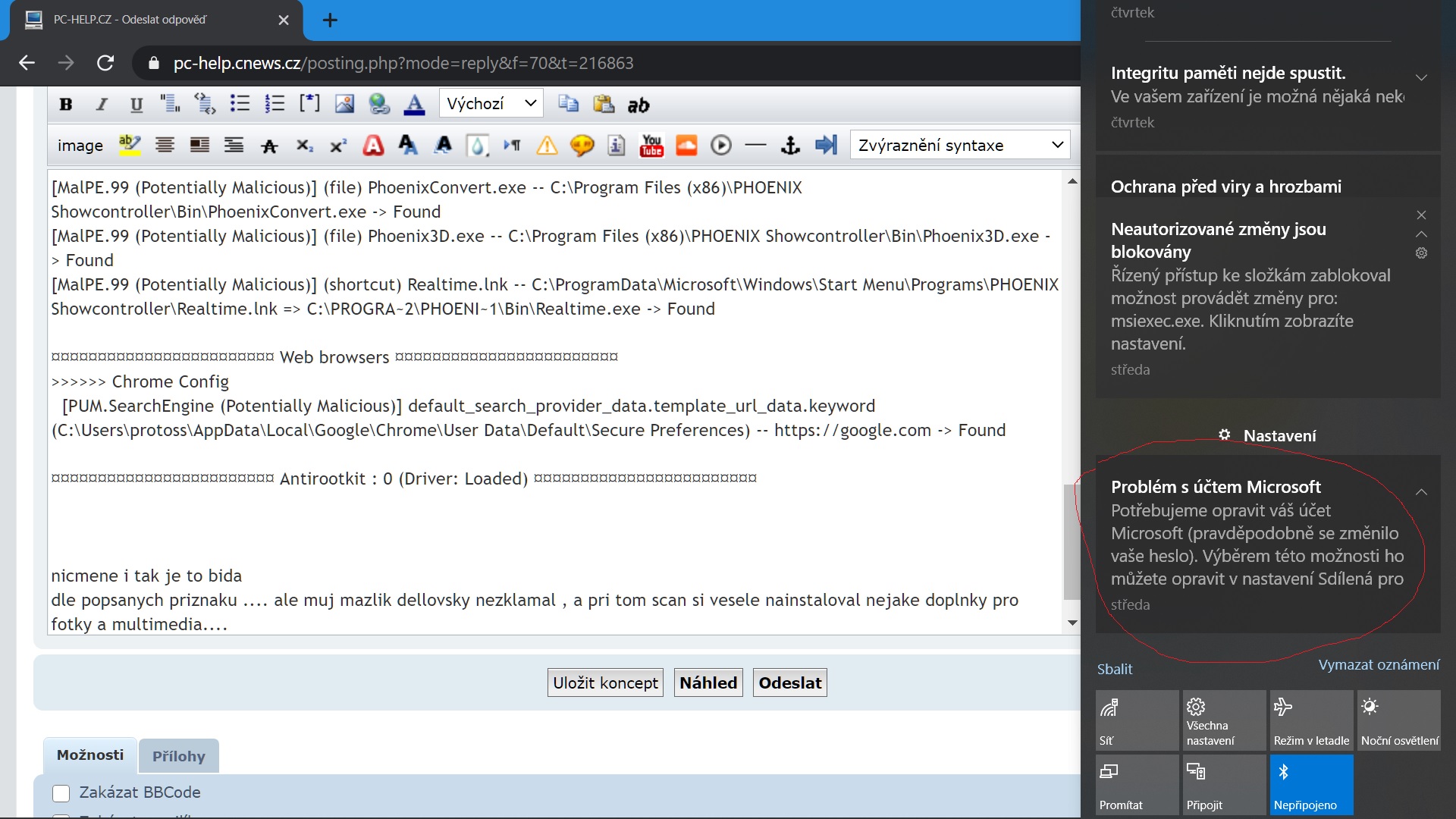Screen dimensions: 1456x819
Task: Open the Zvýraznění syntaxe dropdown
Action: pyautogui.click(x=959, y=145)
